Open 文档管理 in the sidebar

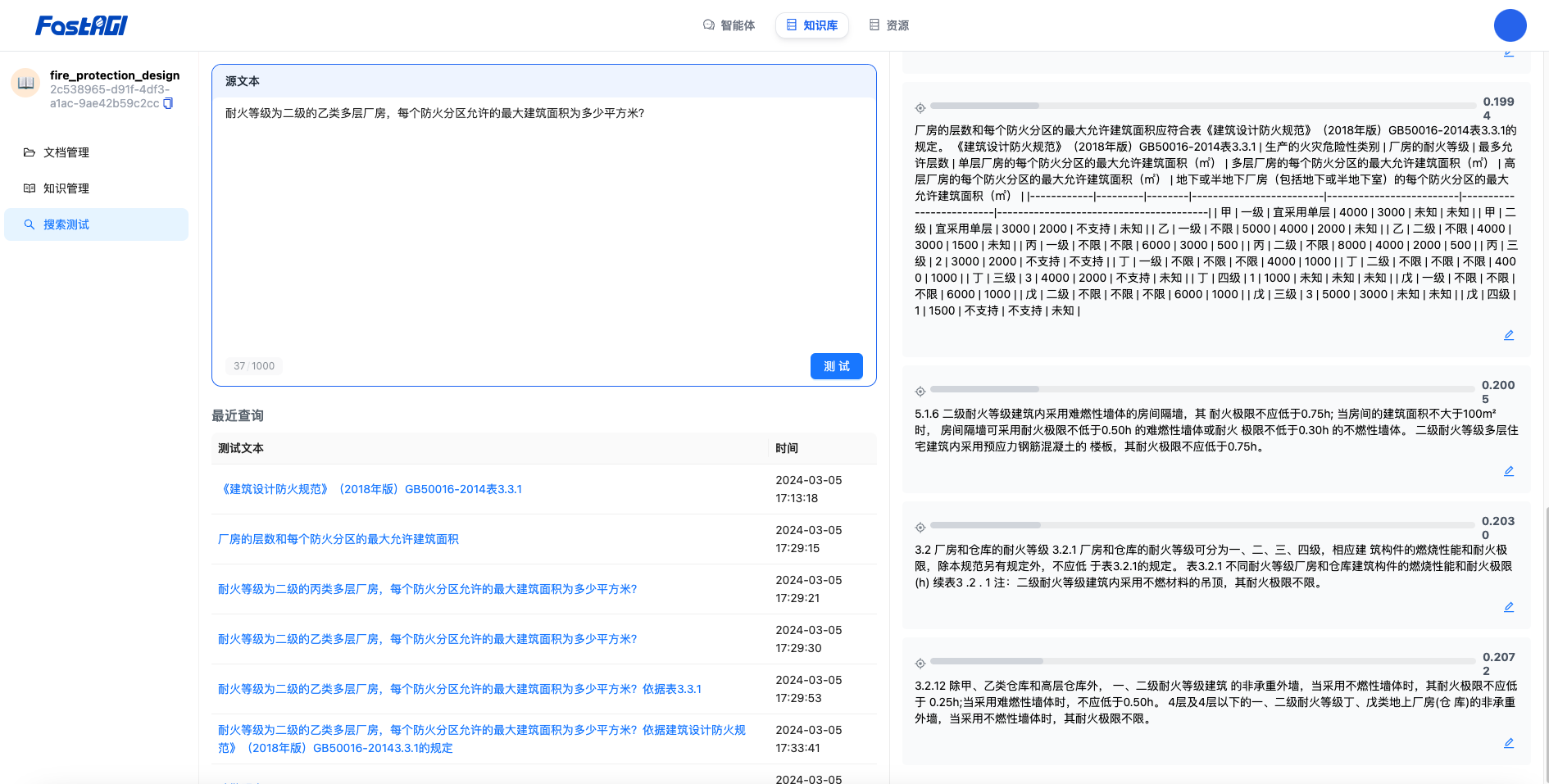[x=96, y=152]
